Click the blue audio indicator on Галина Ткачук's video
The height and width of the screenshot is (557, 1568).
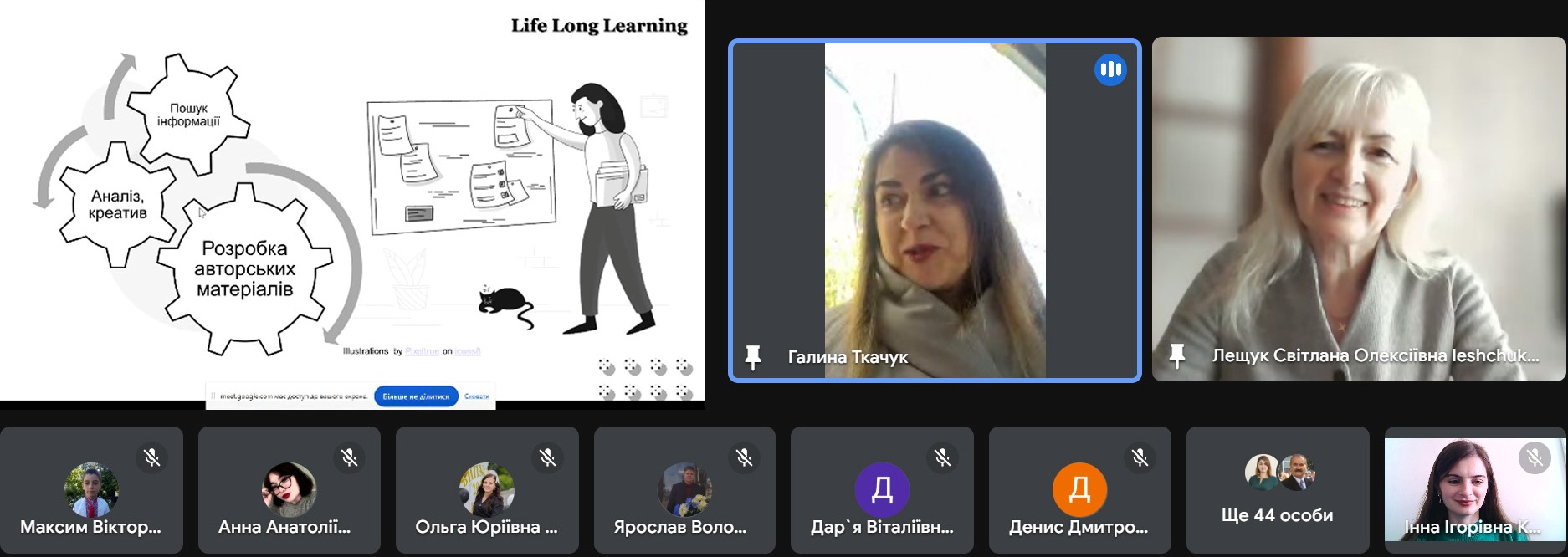[1109, 69]
